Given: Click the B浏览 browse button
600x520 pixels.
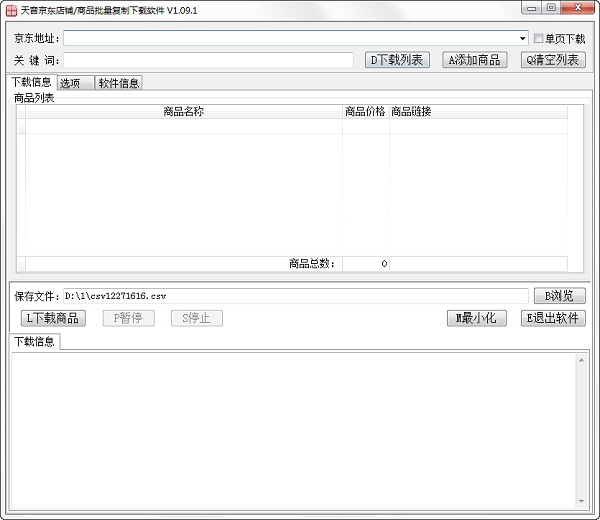Looking at the screenshot, I should tap(559, 296).
